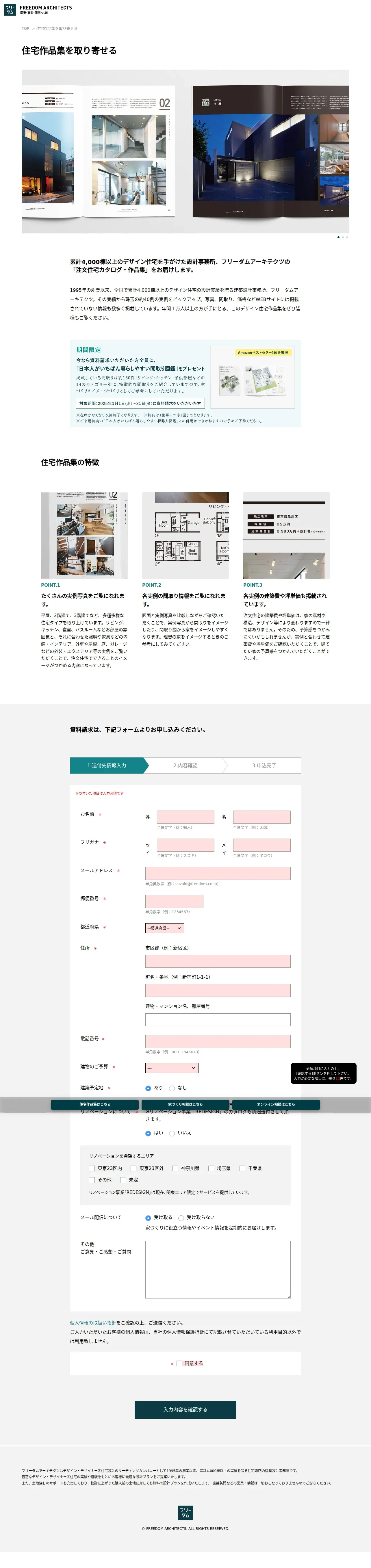
Task: Select the third carousel dot indicator
Action: pyautogui.click(x=347, y=237)
